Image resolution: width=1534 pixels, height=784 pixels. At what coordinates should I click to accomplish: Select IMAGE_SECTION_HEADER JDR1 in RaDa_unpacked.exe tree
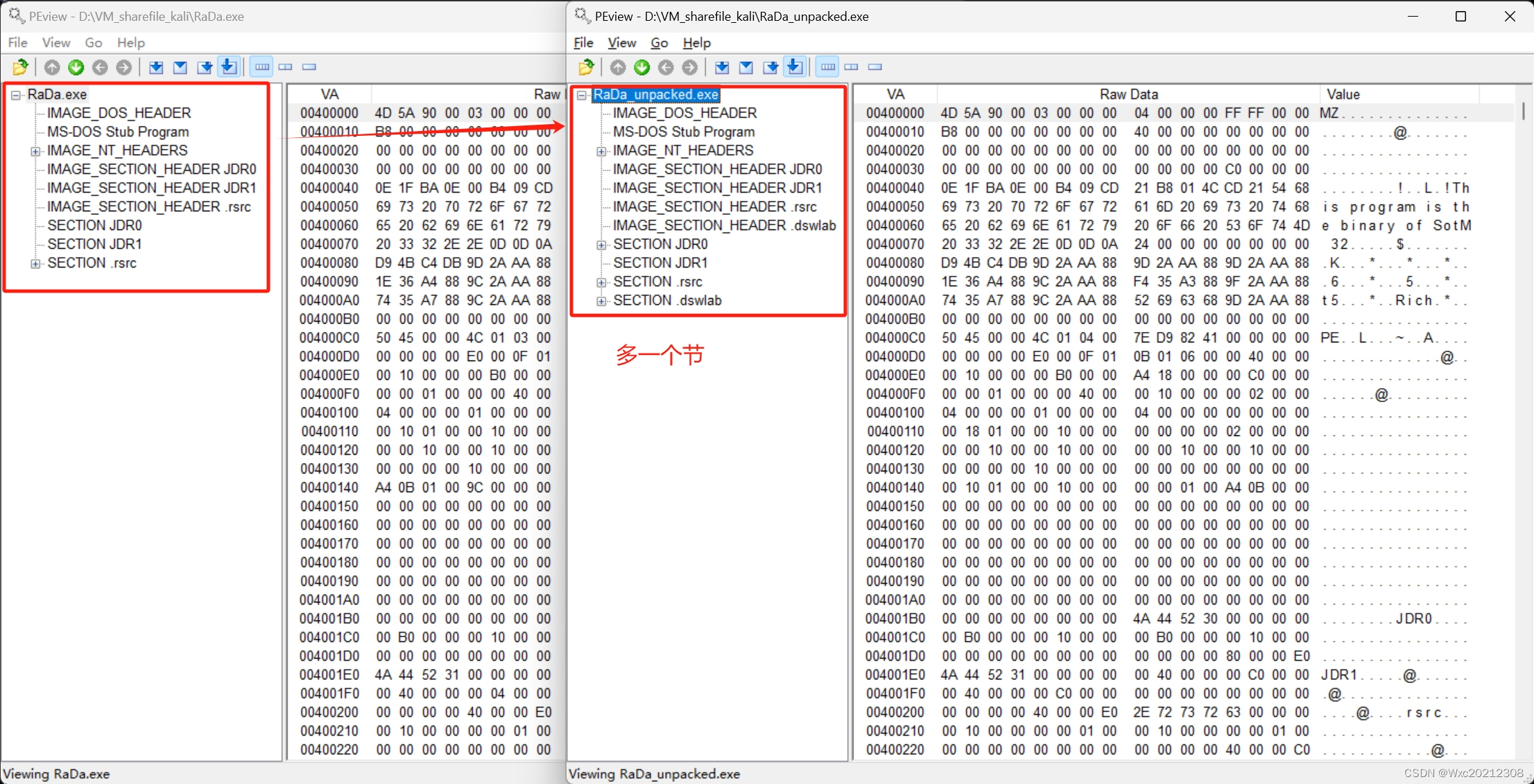pos(718,188)
